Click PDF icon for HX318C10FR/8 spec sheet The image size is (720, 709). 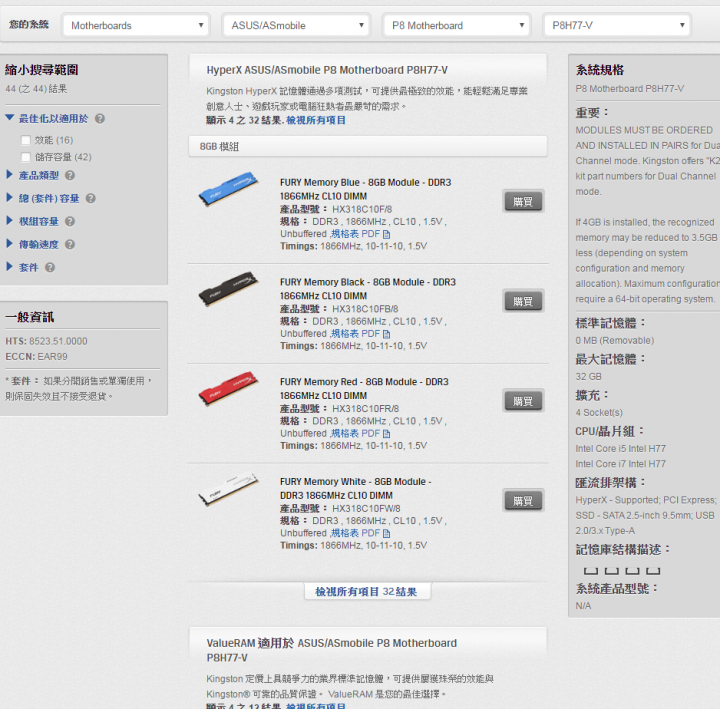[x=386, y=433]
